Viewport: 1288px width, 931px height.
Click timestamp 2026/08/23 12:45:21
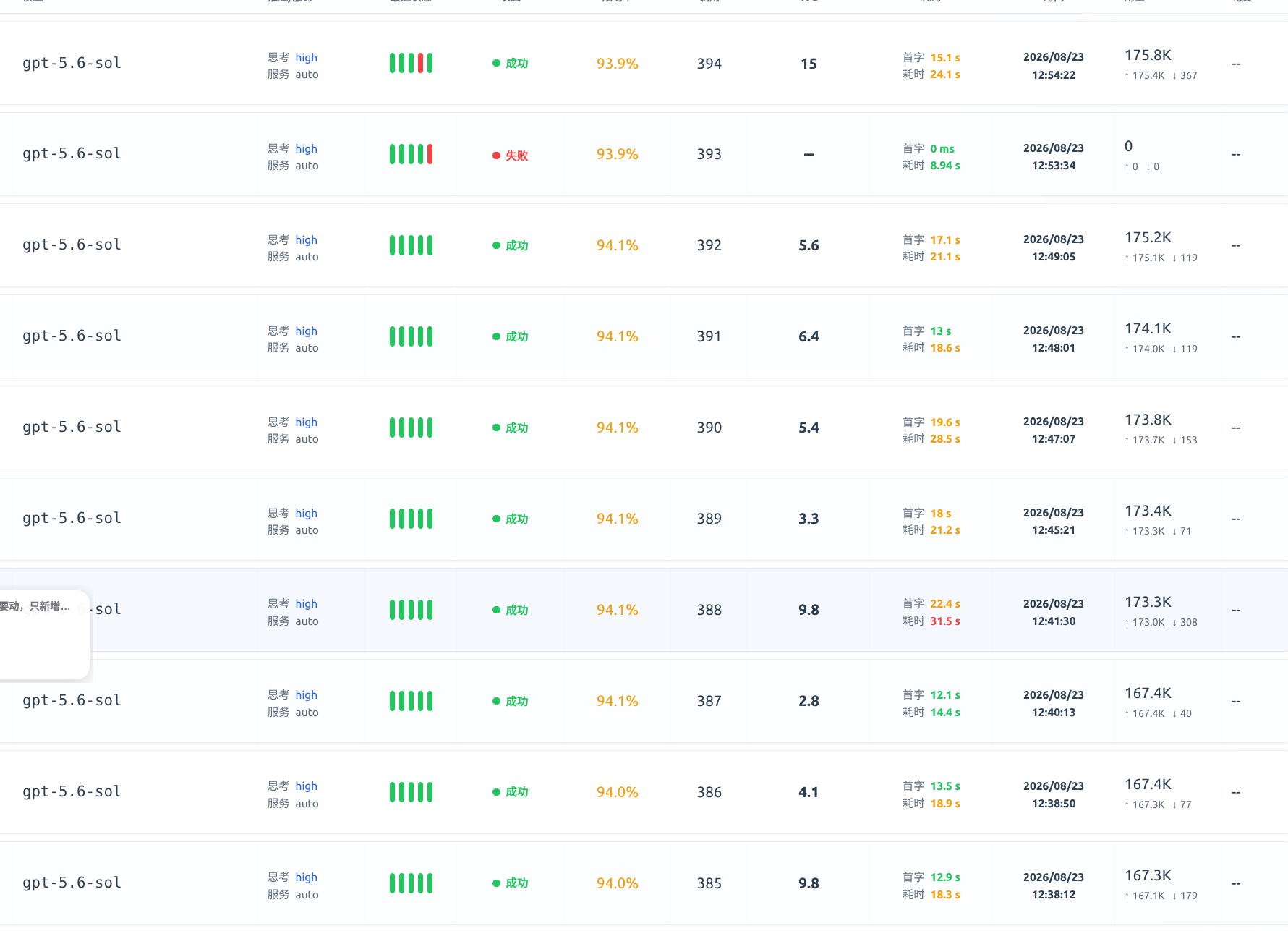pyautogui.click(x=1053, y=521)
